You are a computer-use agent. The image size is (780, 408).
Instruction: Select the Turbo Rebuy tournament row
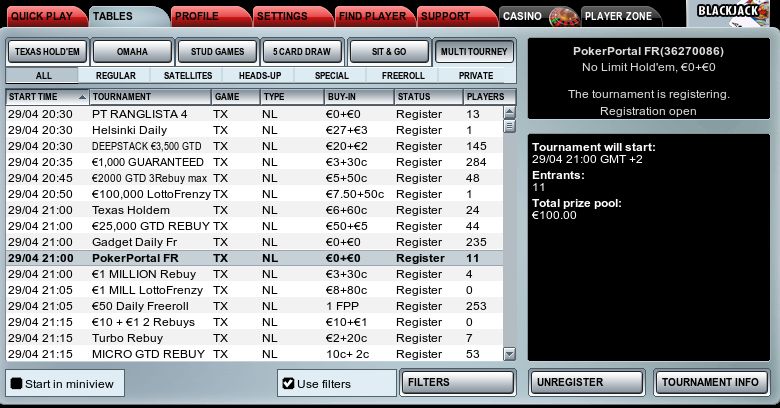pos(254,338)
